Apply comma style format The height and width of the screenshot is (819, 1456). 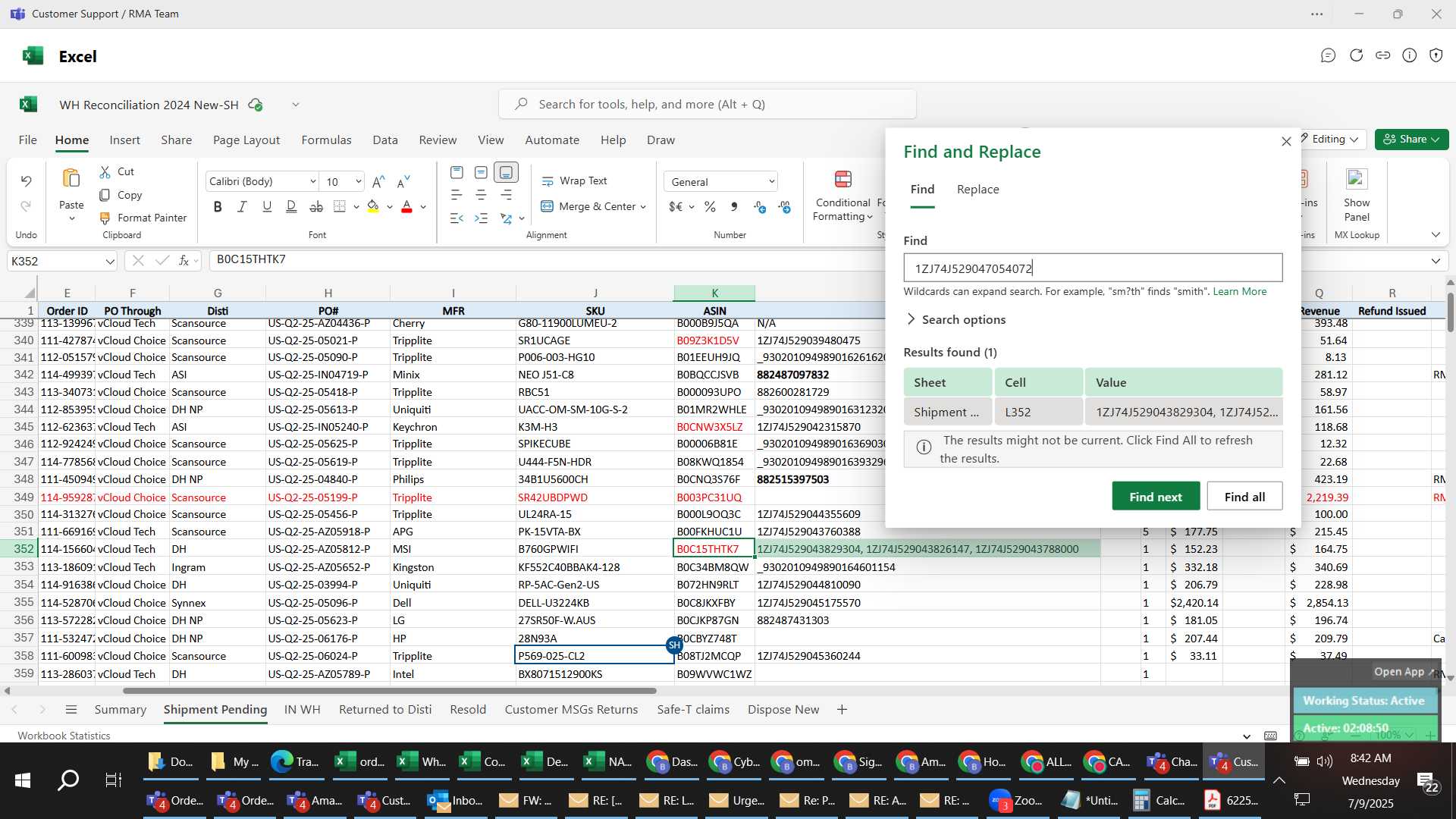pos(734,206)
